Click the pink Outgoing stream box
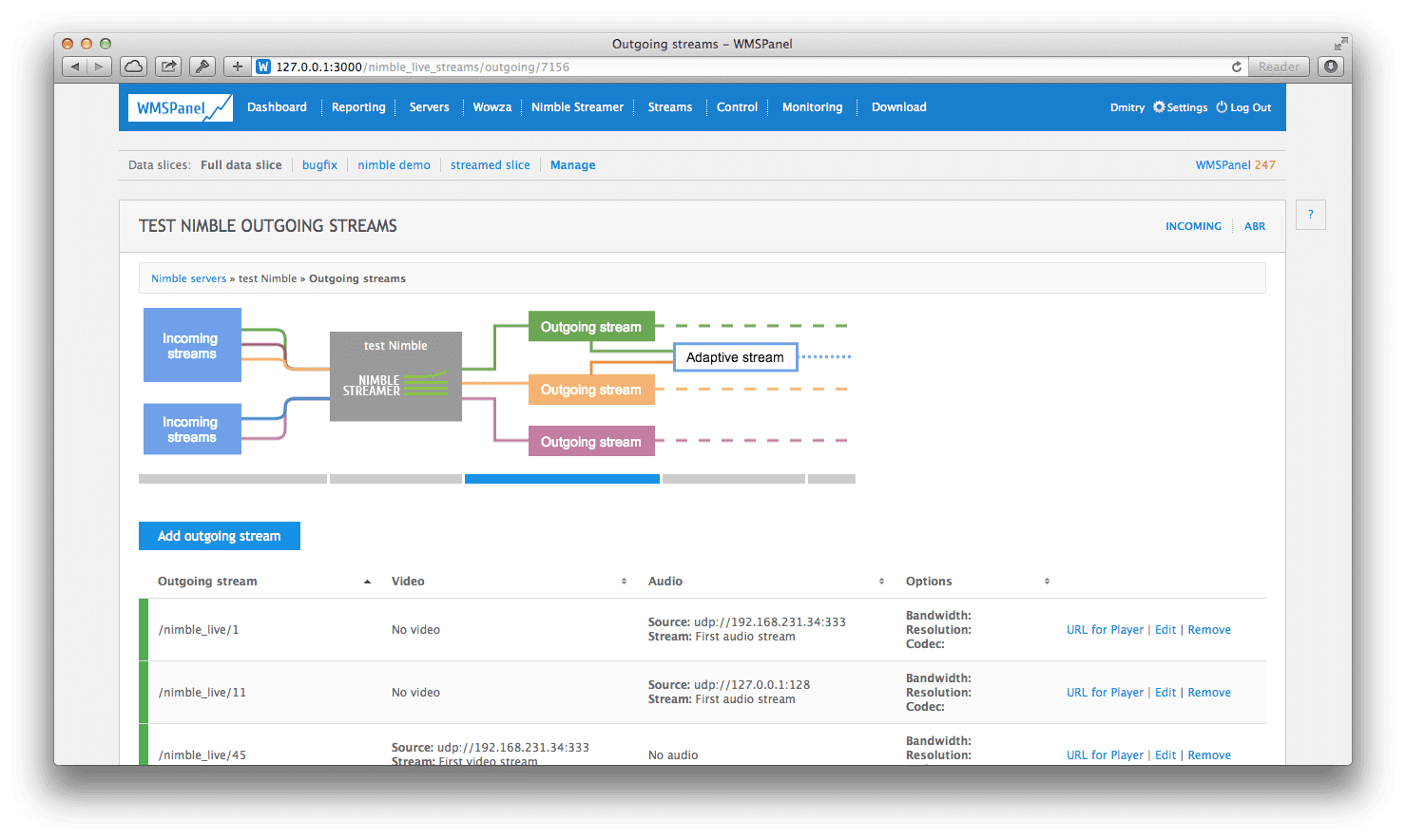 [591, 442]
